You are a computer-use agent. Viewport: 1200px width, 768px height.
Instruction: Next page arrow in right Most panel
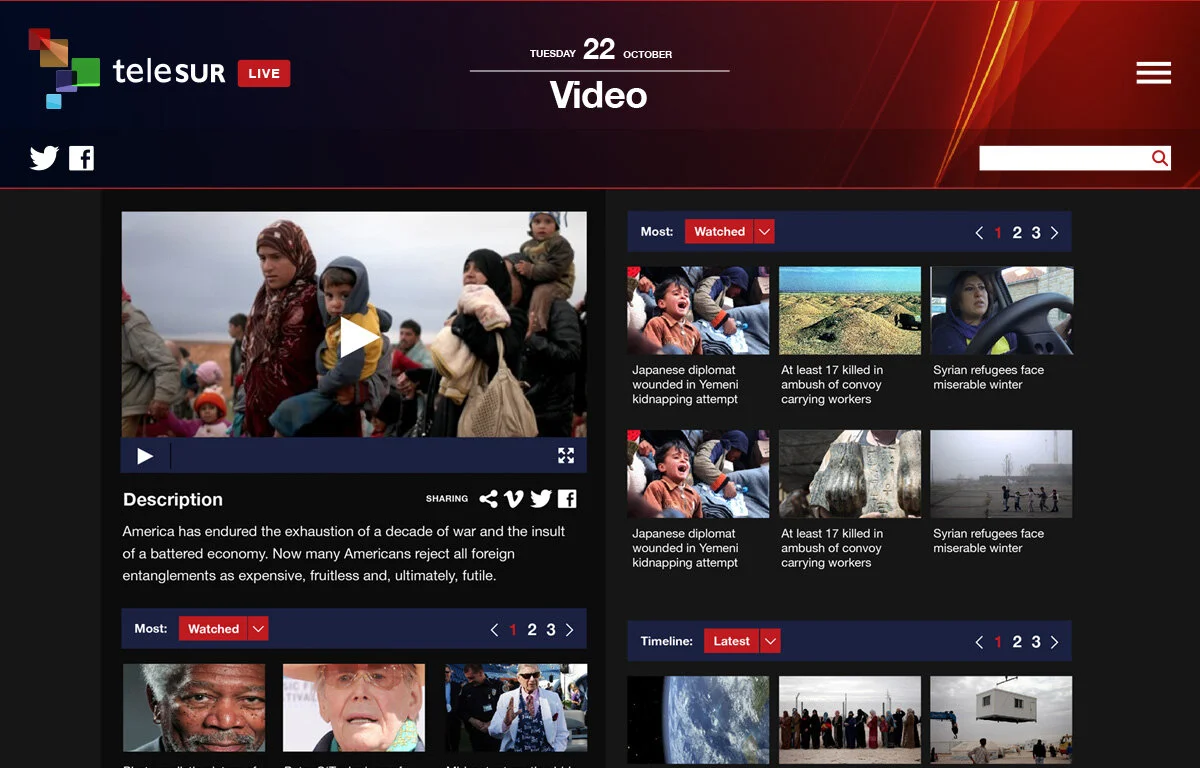coord(1055,233)
